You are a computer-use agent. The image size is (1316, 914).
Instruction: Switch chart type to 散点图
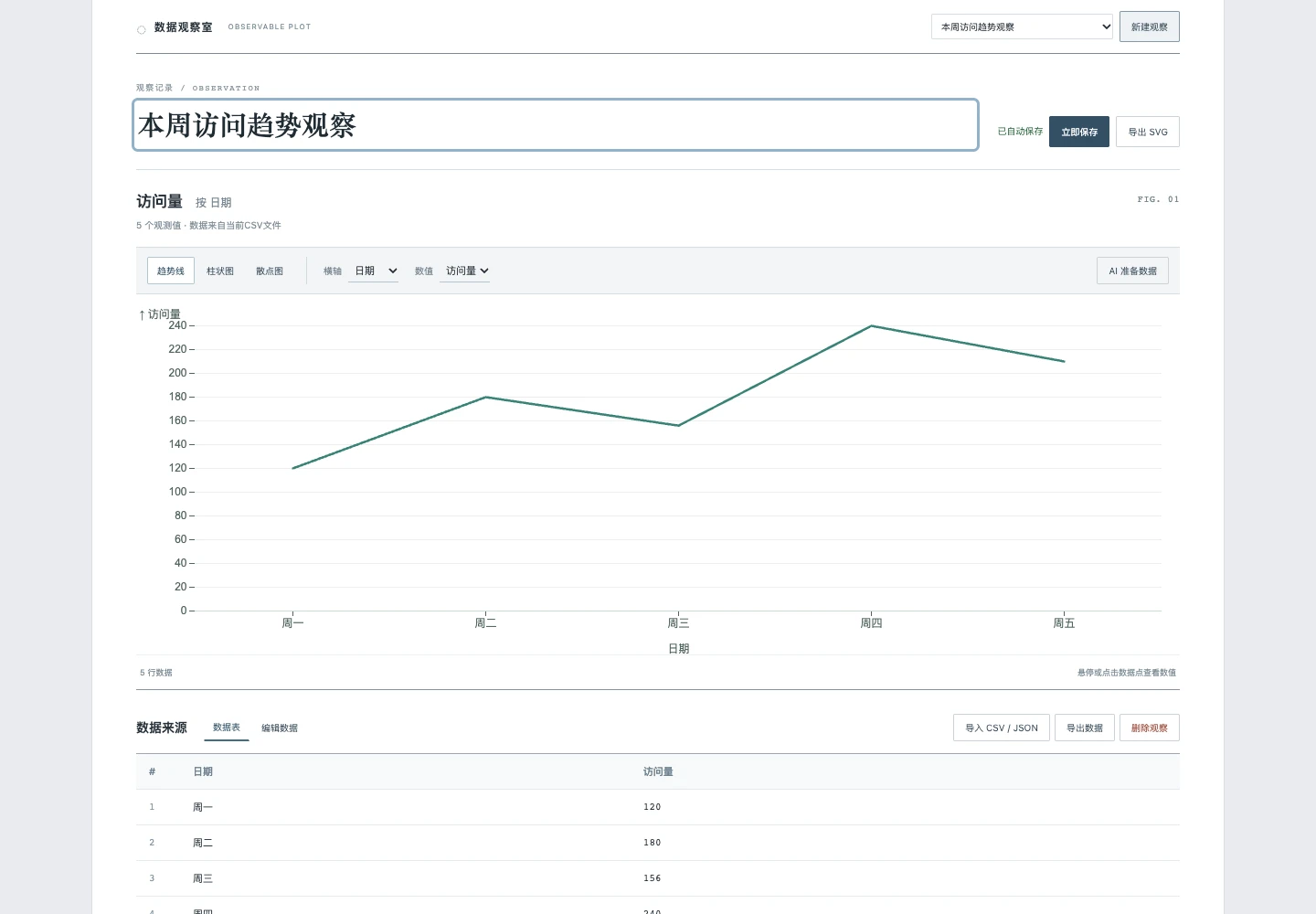coord(270,271)
